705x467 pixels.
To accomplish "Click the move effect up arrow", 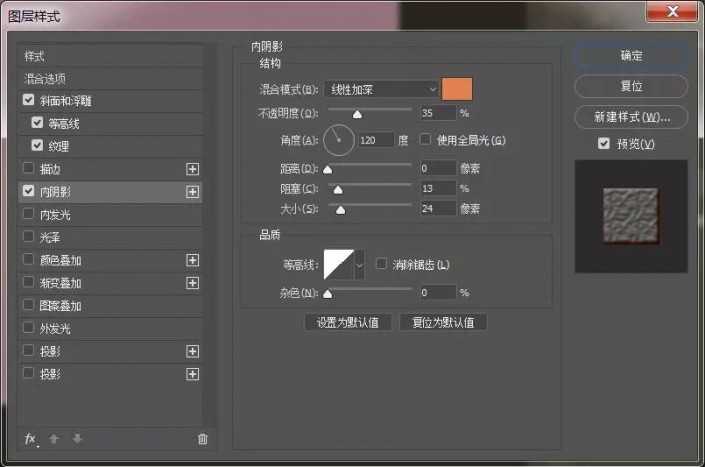I will click(56, 438).
